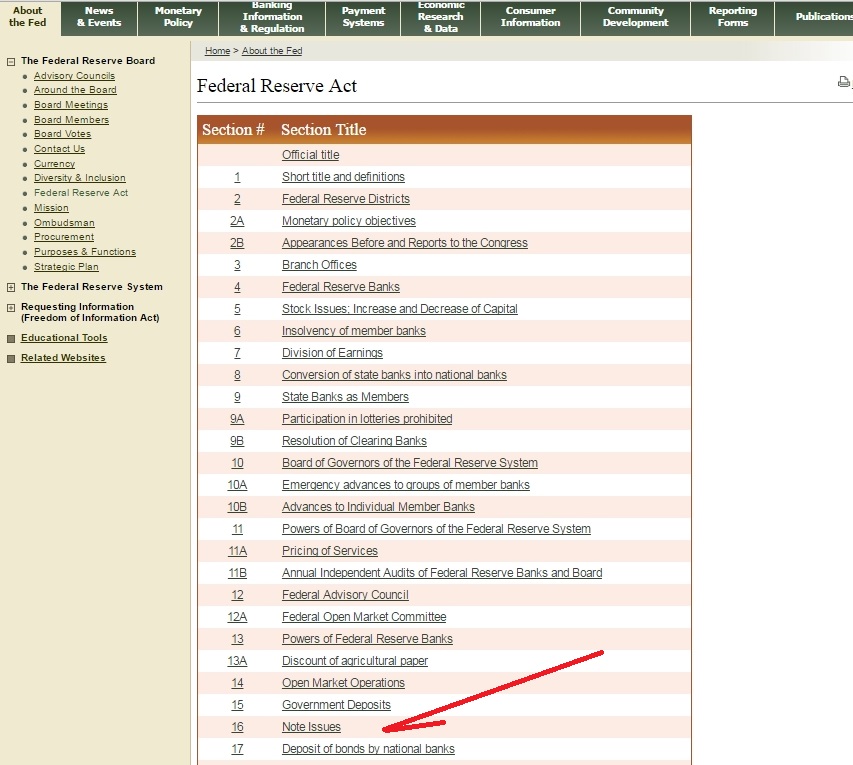Open the Ombudsman sidebar link
This screenshot has width=853, height=765.
(x=64, y=223)
